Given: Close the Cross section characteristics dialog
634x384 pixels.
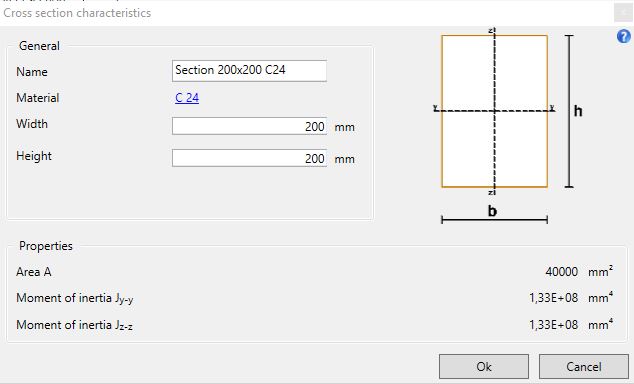Looking at the screenshot, I should [x=623, y=13].
